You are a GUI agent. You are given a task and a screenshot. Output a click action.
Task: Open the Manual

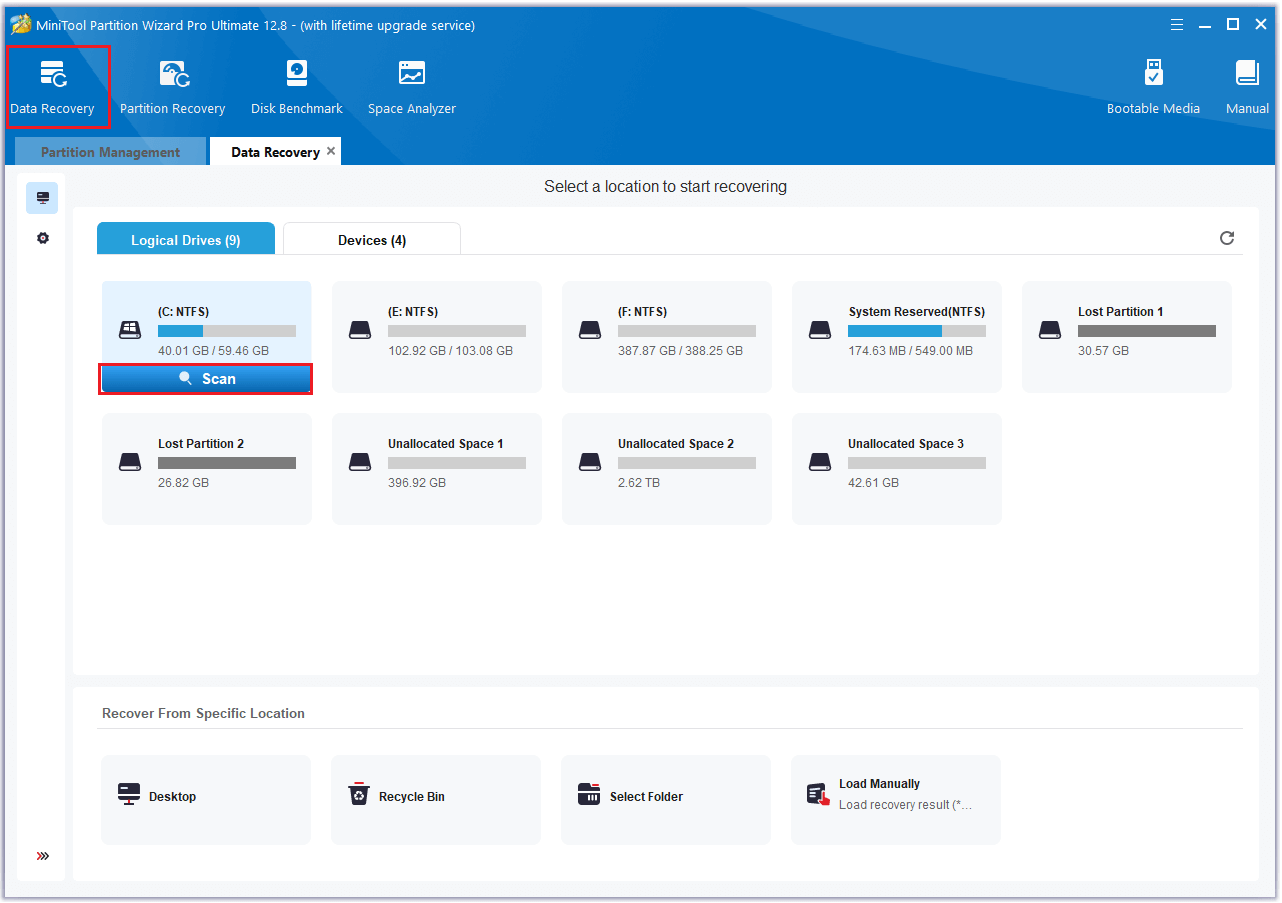coord(1246,85)
